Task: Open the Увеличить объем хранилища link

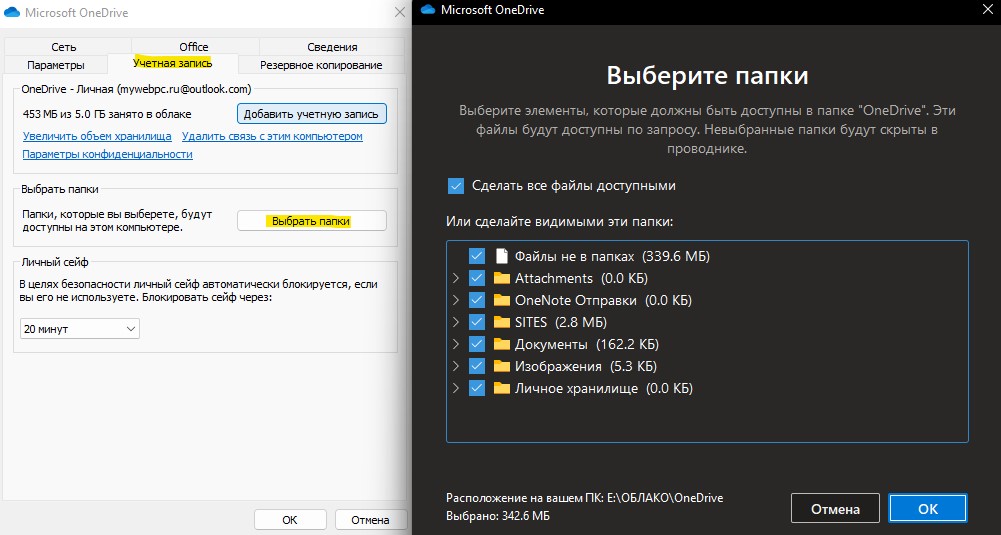Action: pos(97,136)
